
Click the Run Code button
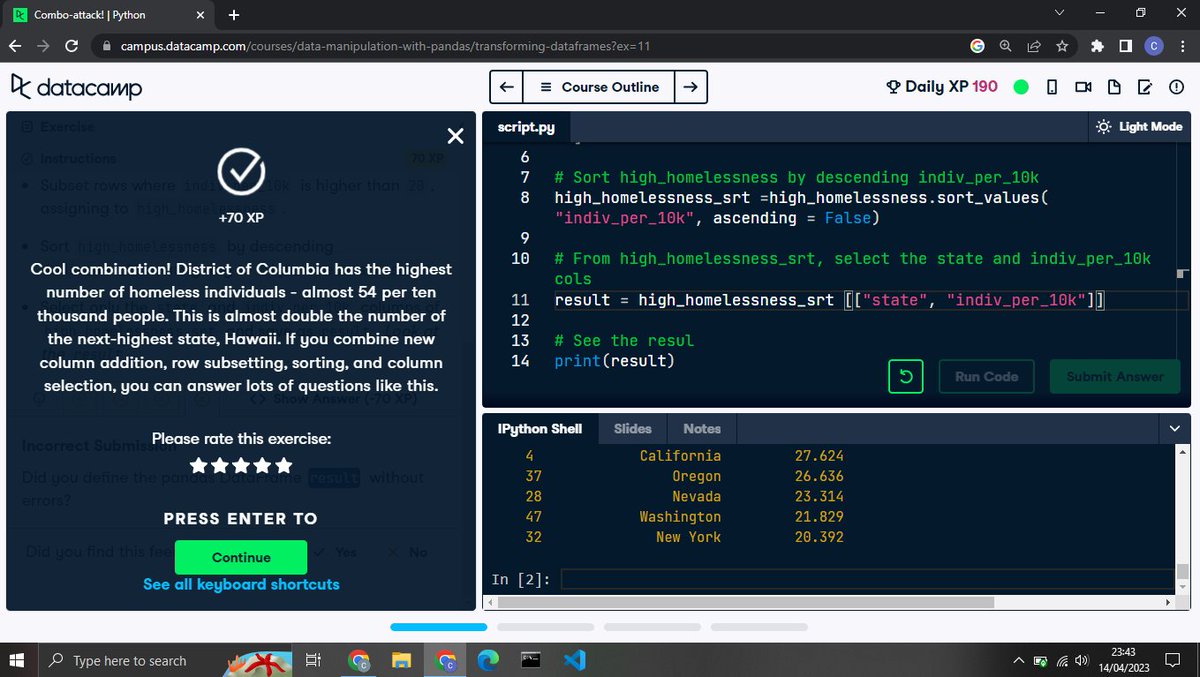tap(986, 377)
